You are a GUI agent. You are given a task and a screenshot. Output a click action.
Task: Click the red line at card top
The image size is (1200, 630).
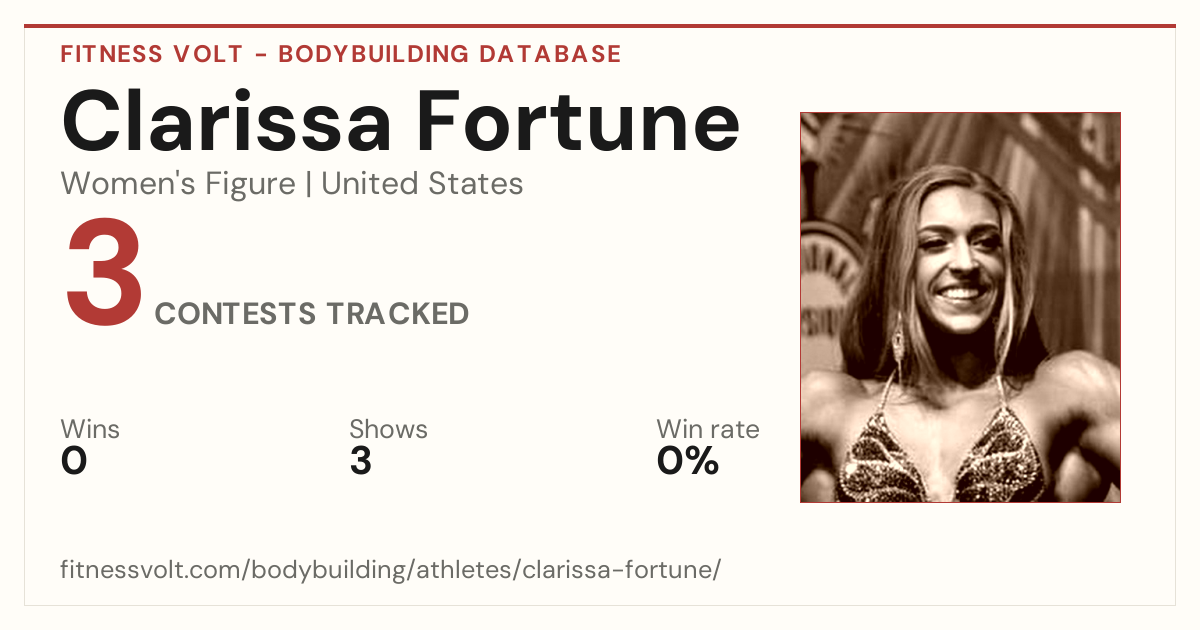click(600, 26)
